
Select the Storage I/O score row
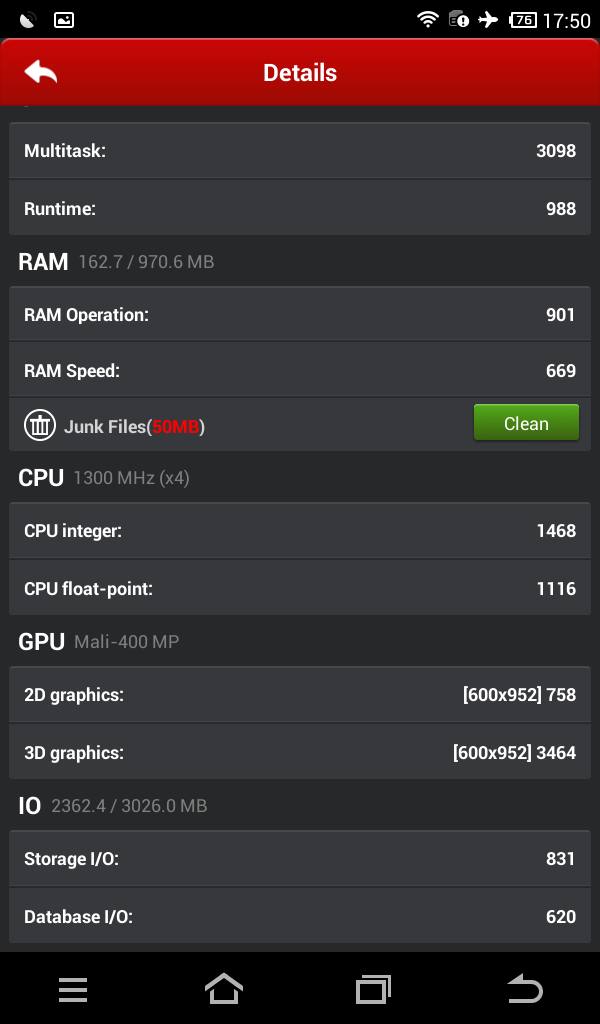coord(300,859)
